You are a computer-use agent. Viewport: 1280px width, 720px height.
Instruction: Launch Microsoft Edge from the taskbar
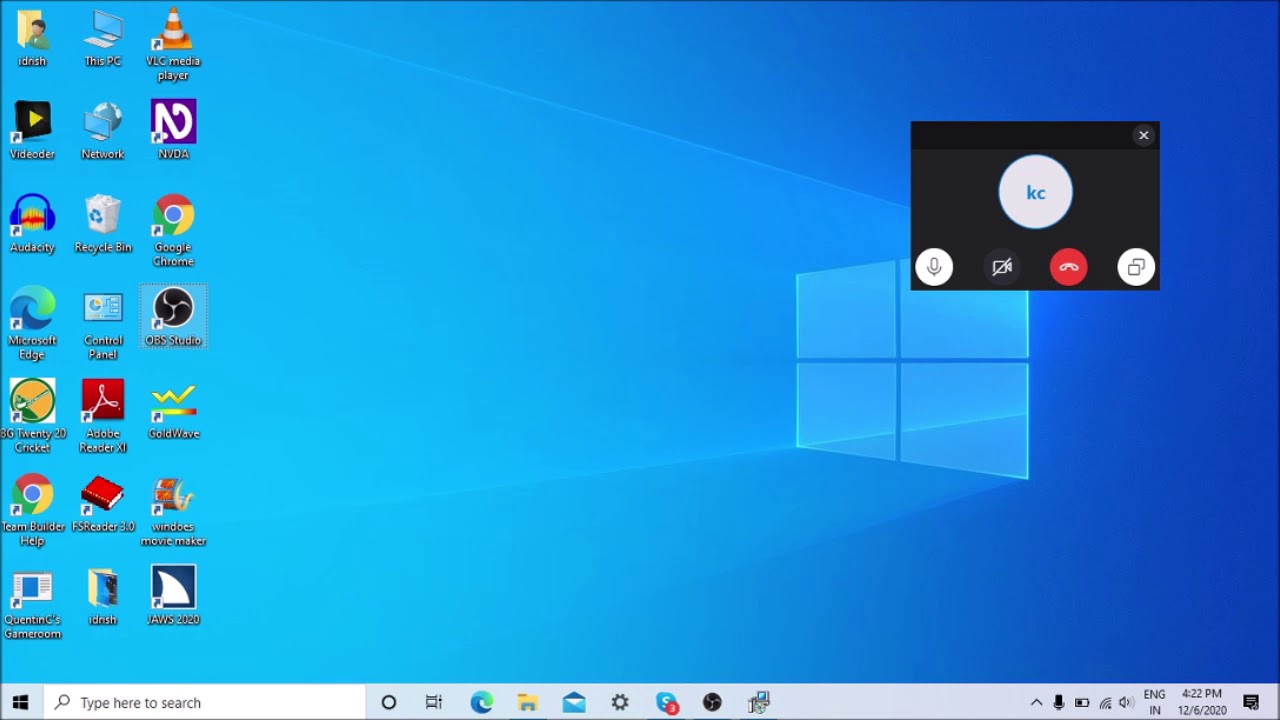(482, 702)
